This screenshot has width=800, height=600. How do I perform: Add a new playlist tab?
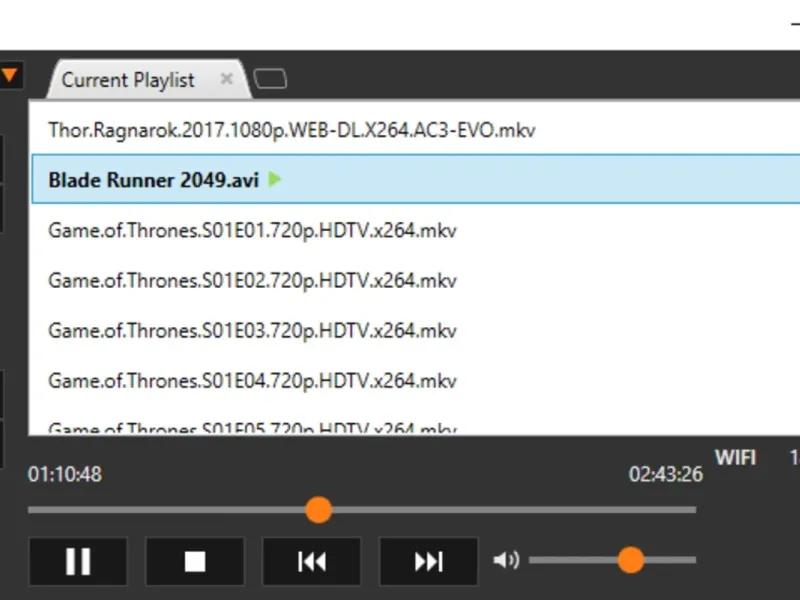click(270, 79)
